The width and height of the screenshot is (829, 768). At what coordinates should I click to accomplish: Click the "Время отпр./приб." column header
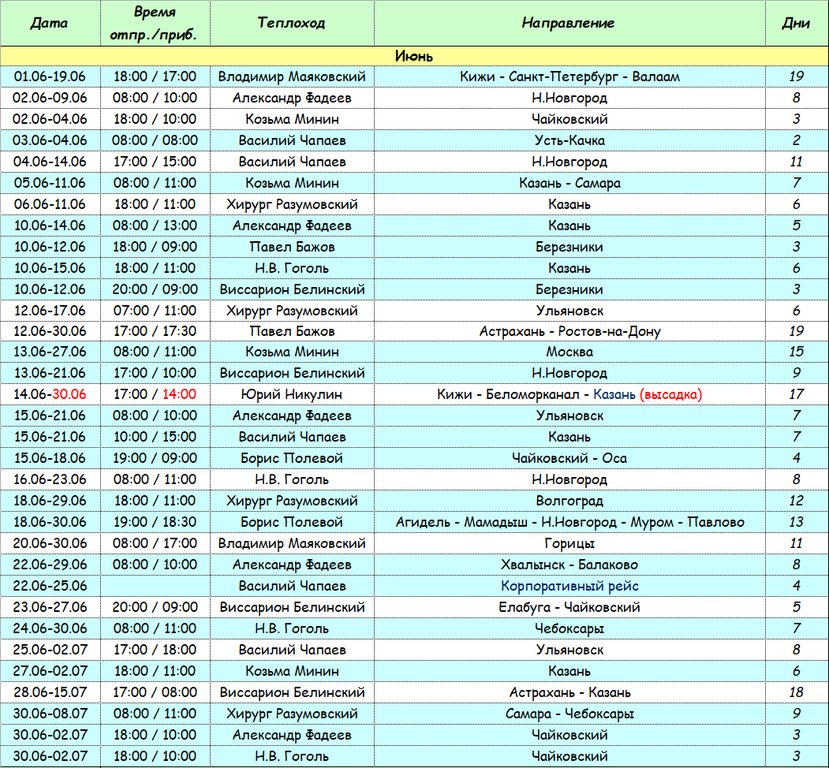point(154,23)
